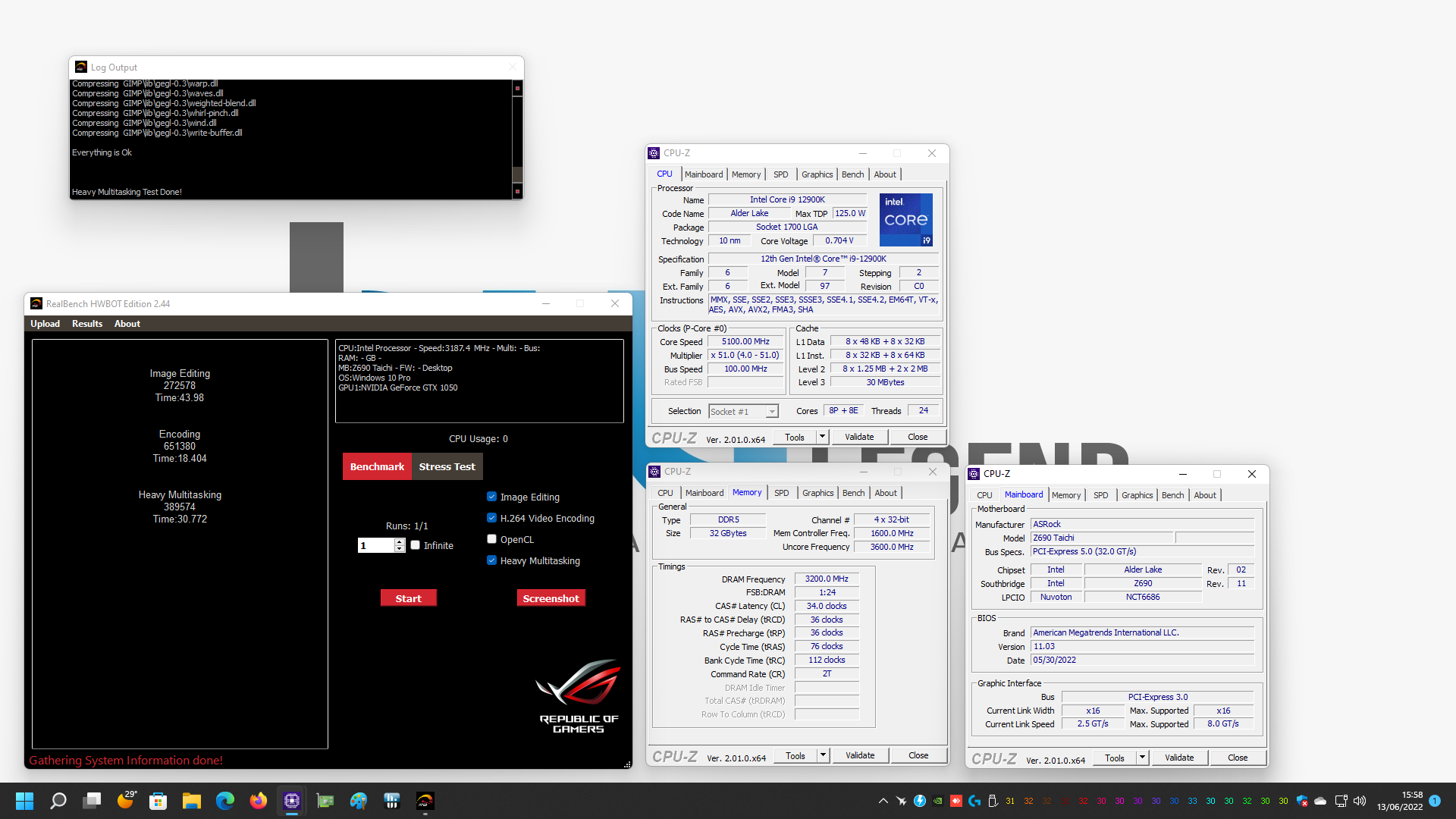
Task: Click the Log Output scrollbar thumb
Action: tap(518, 174)
